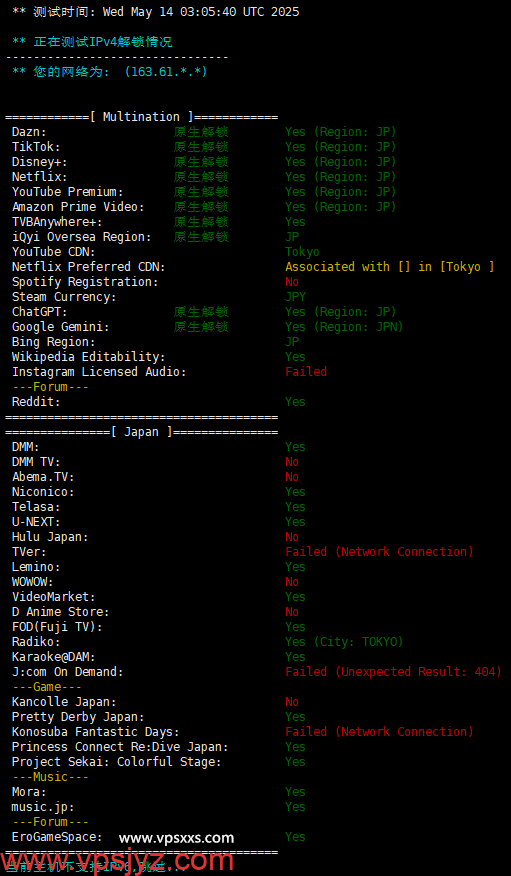
Task: Click the YouTube CDN Tokyo value
Action: pos(302,252)
